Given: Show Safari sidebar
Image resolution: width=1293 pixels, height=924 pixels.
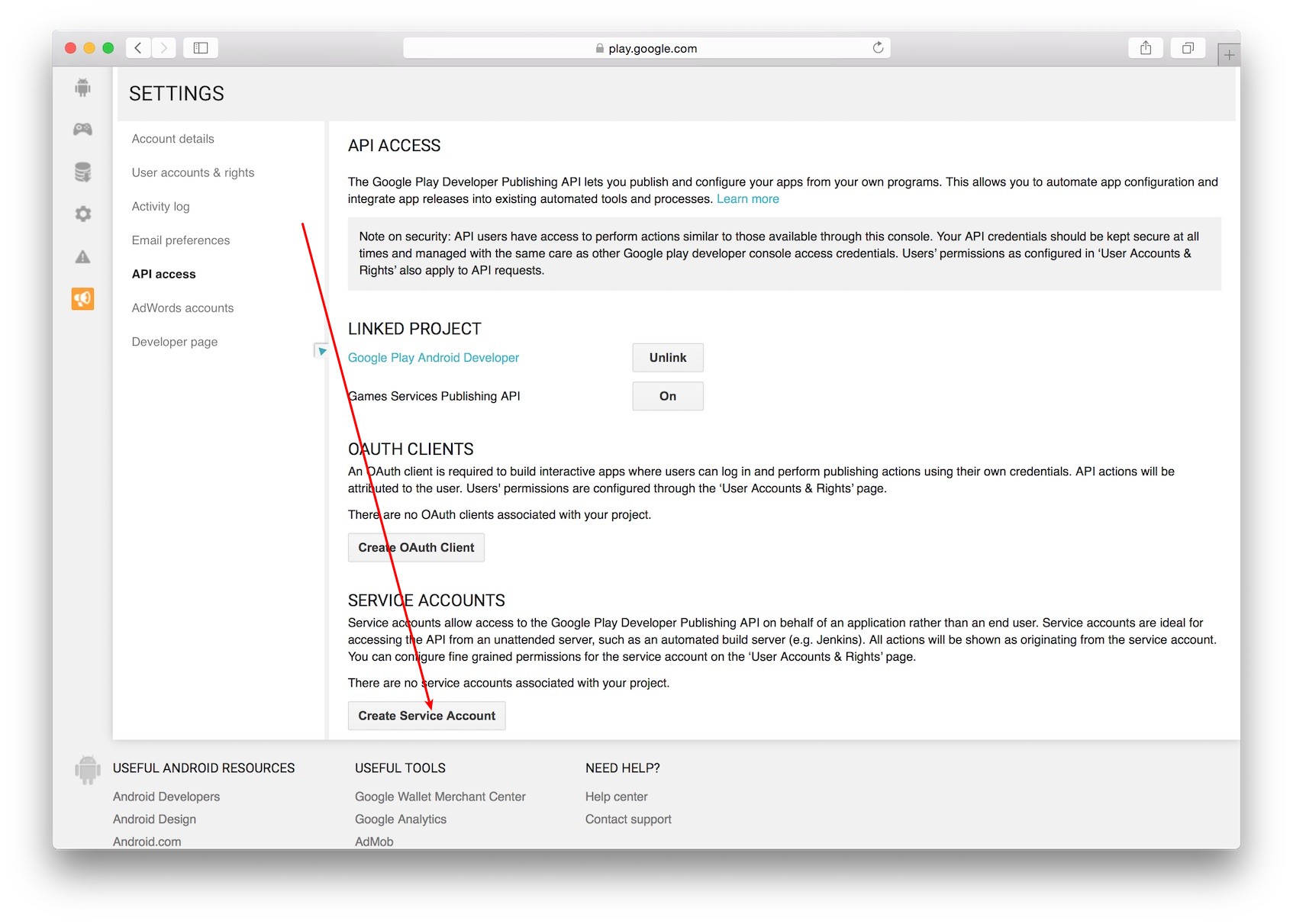Looking at the screenshot, I should pos(201,48).
